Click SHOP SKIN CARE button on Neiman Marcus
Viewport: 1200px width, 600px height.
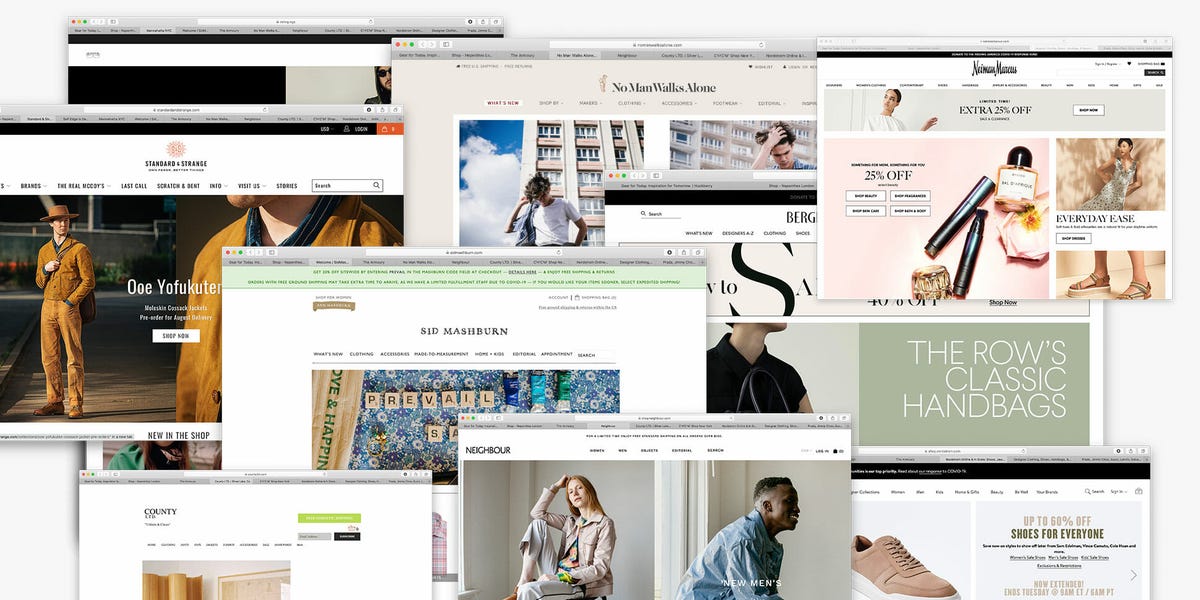(866, 211)
